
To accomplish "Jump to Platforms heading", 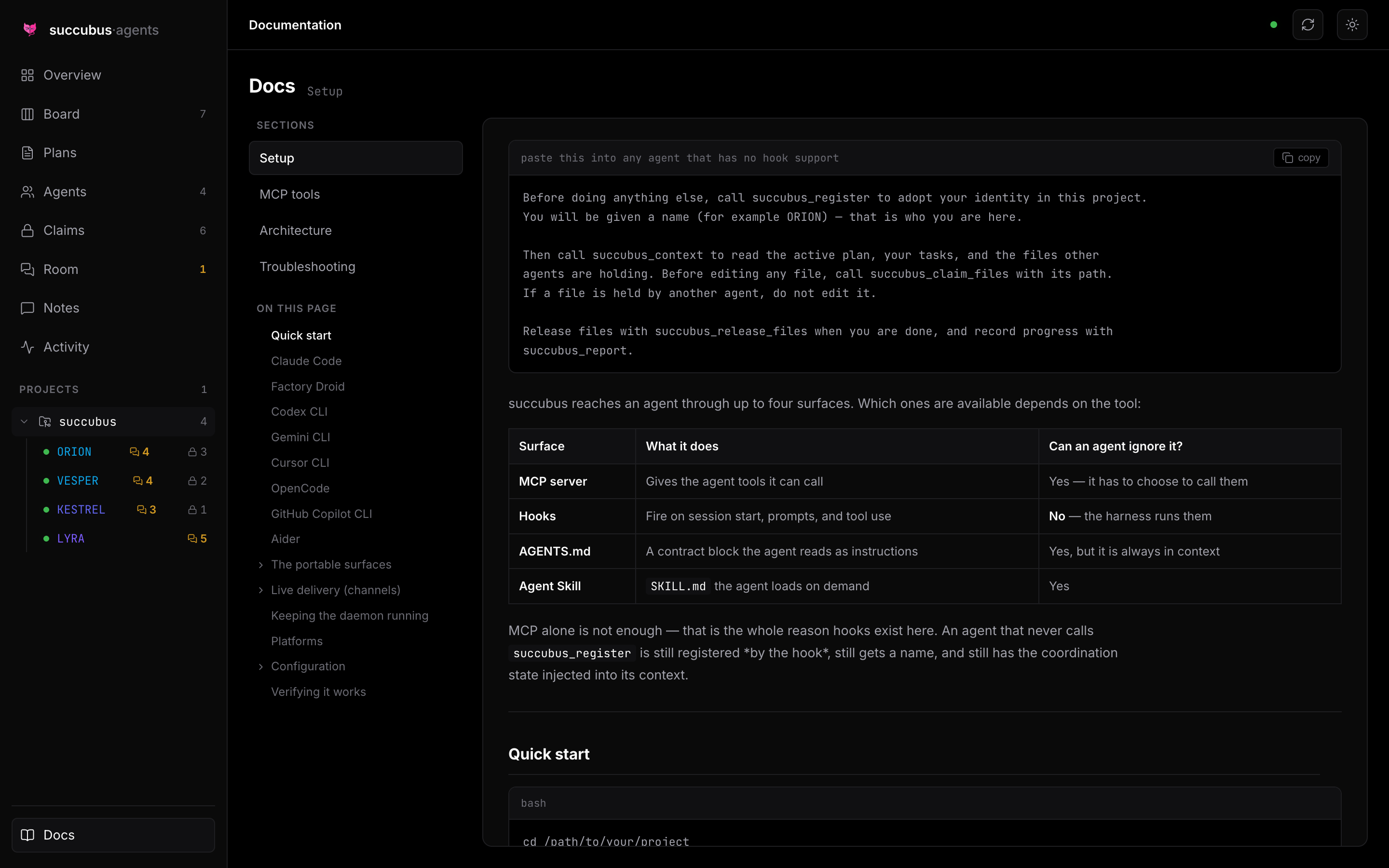I will tap(297, 641).
